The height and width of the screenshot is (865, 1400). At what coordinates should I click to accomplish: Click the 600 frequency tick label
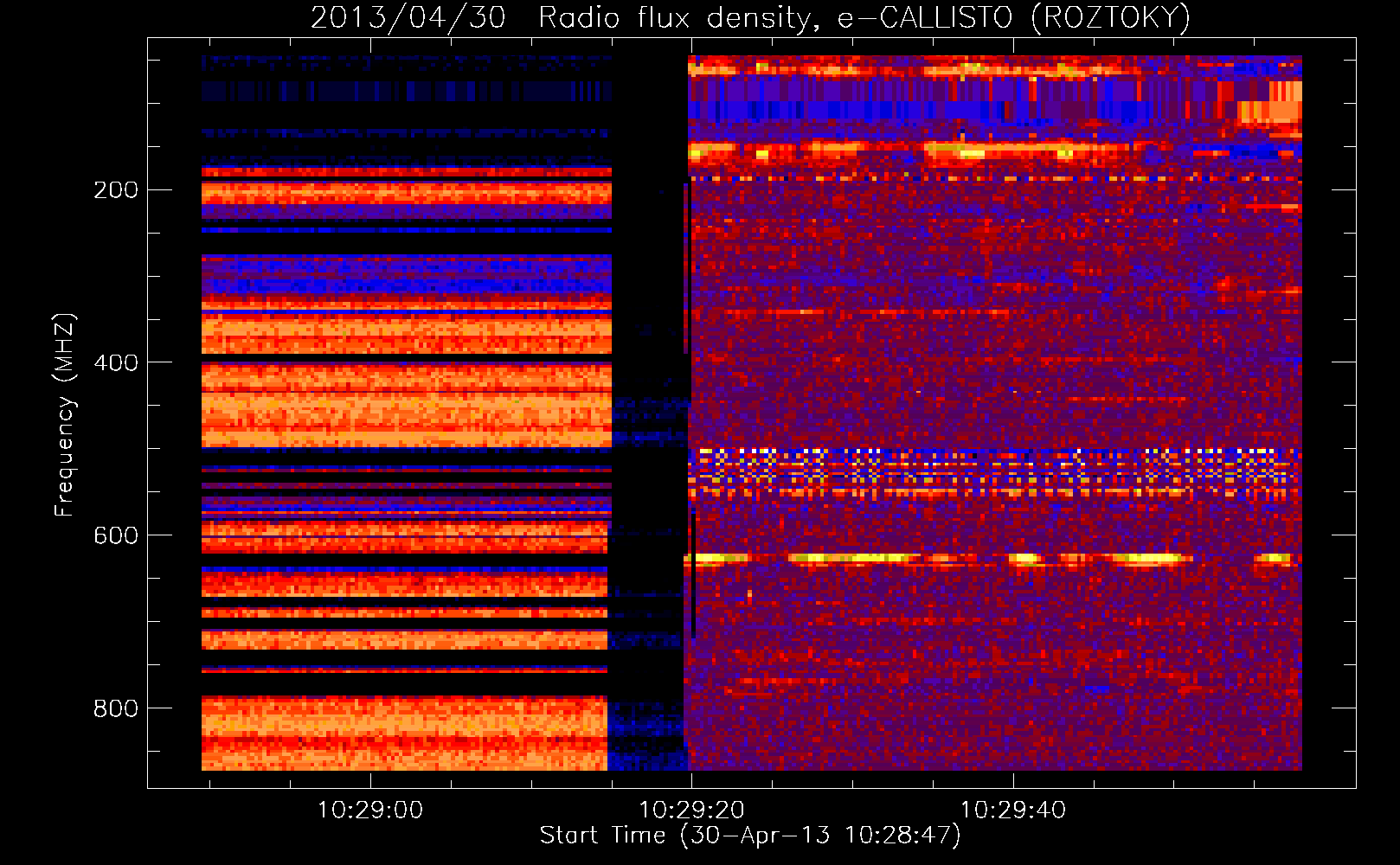coord(116,536)
